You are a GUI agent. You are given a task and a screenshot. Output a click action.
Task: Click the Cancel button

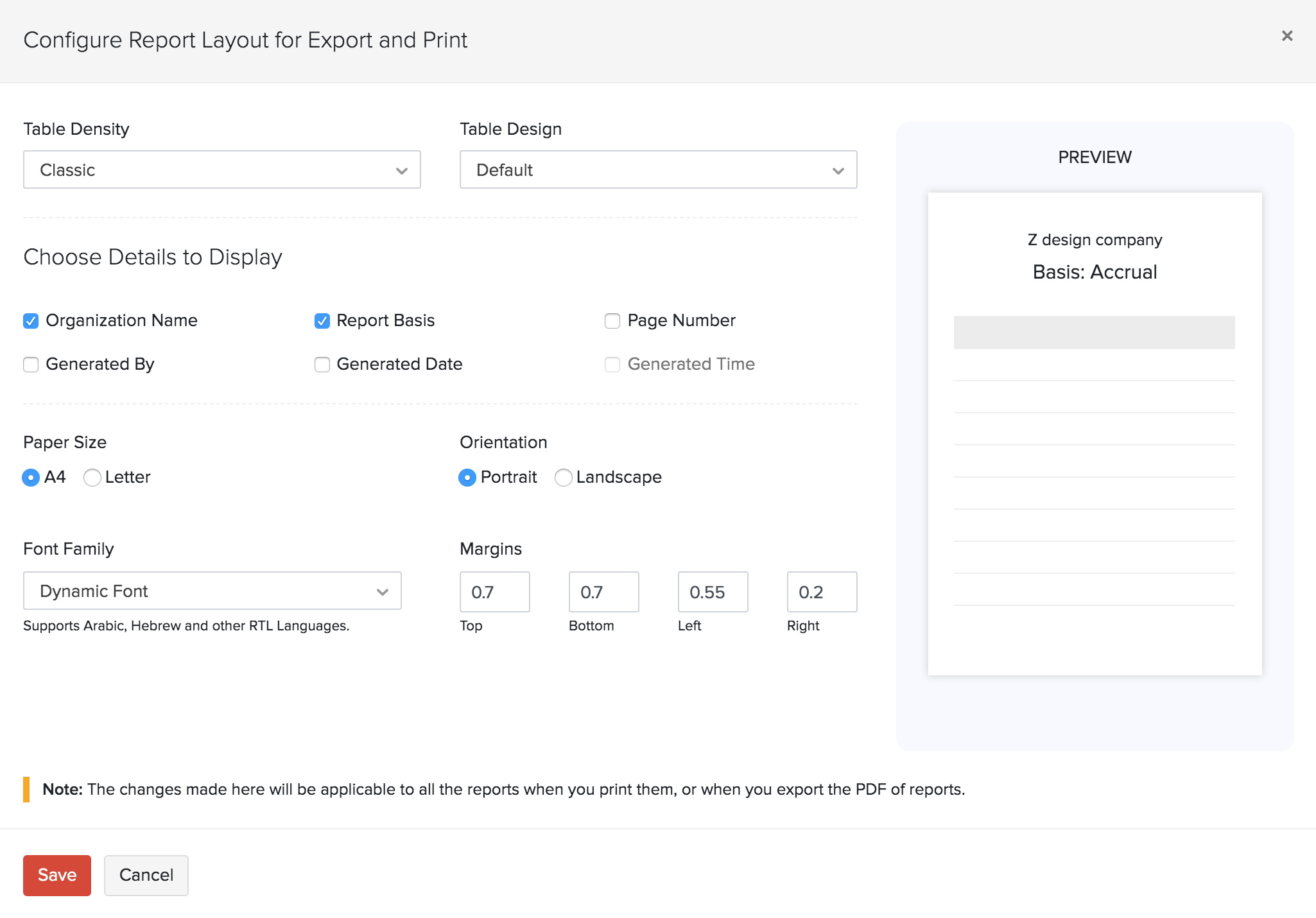[146, 875]
